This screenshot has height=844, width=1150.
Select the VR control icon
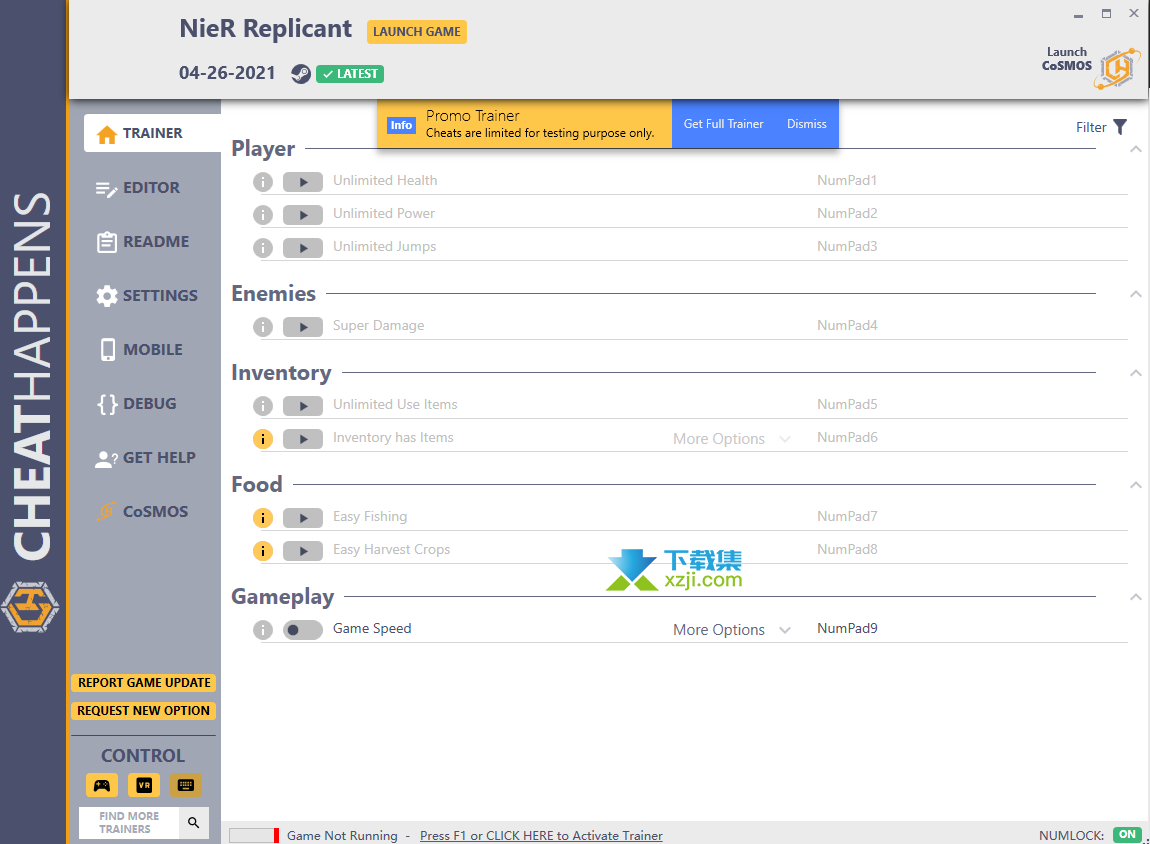pyautogui.click(x=144, y=785)
